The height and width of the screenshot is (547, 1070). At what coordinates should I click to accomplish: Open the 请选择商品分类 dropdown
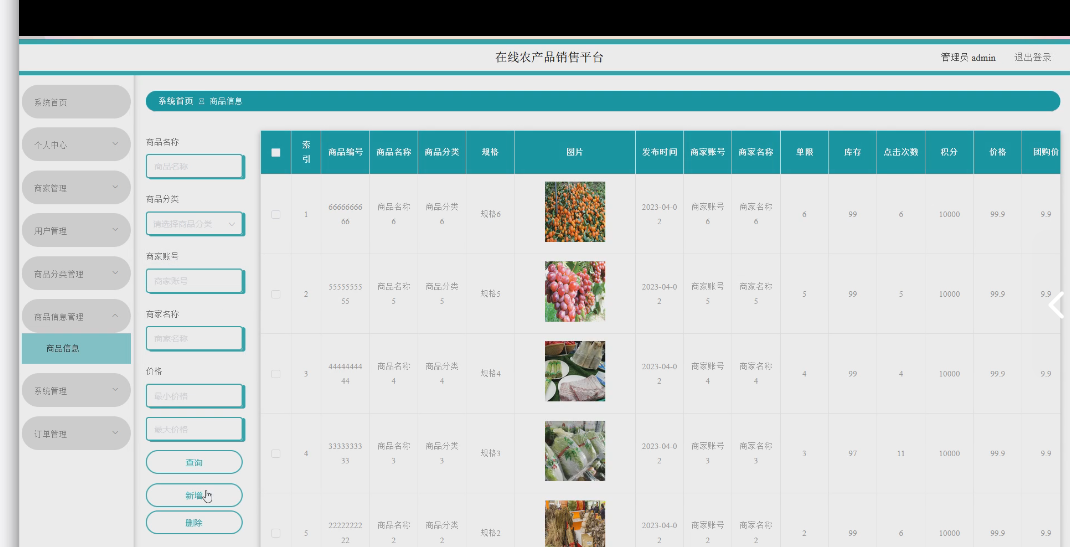(194, 224)
